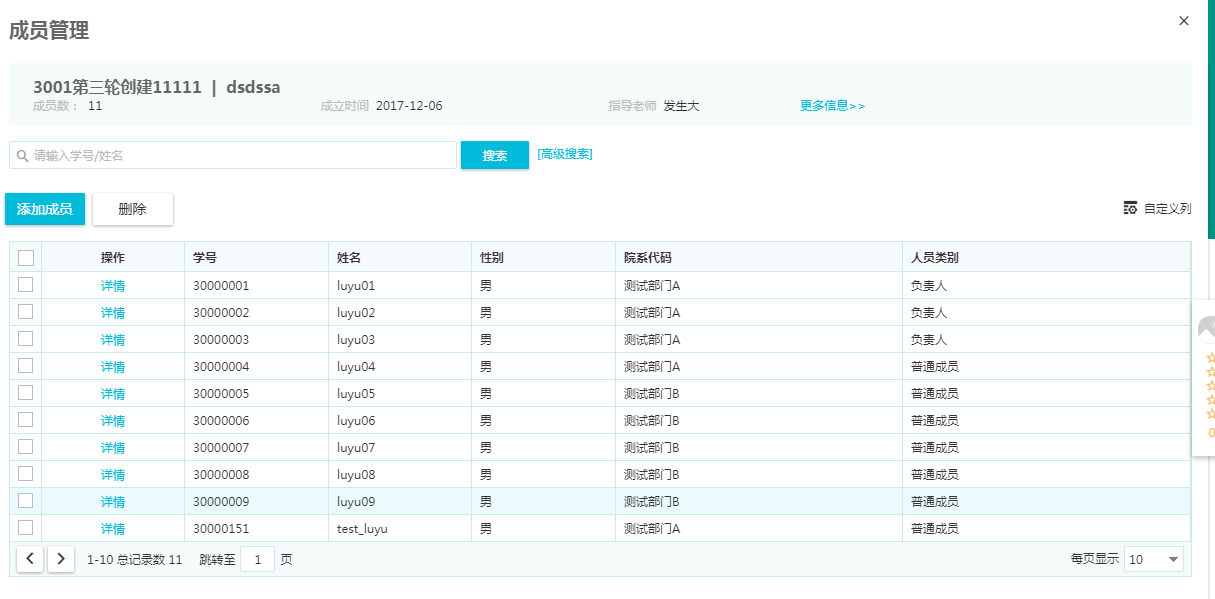Check the row checkbox for luyu05
Screen dimensions: 1215x599
[26, 393]
